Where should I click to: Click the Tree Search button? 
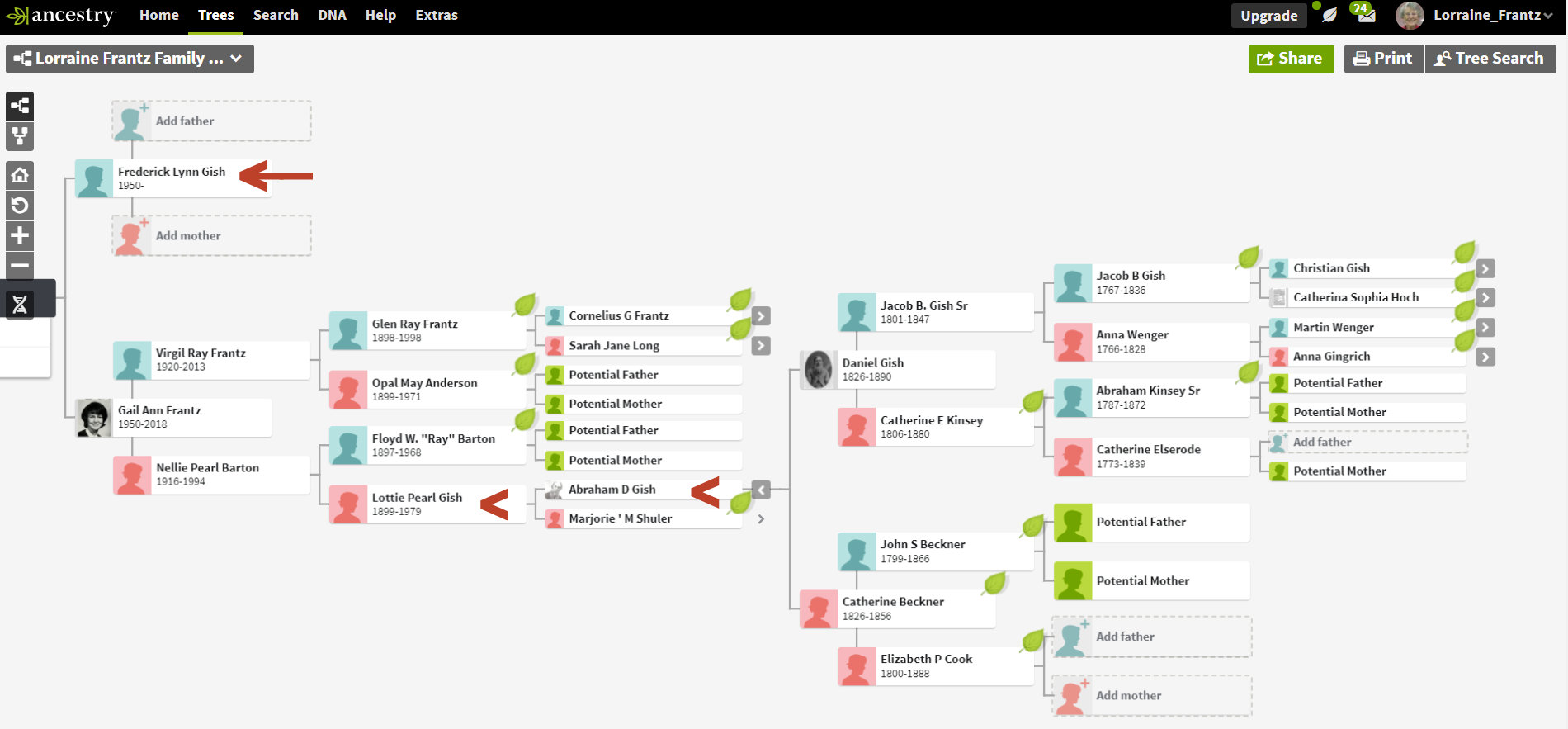(1490, 59)
